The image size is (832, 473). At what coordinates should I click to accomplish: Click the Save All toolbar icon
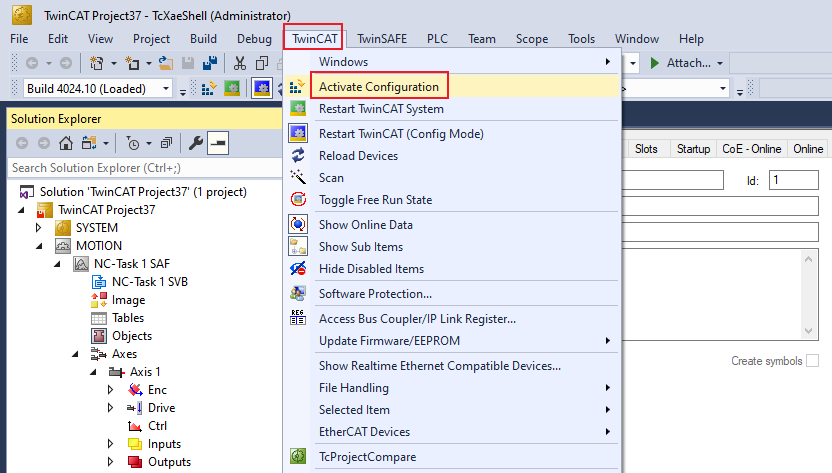[x=210, y=63]
